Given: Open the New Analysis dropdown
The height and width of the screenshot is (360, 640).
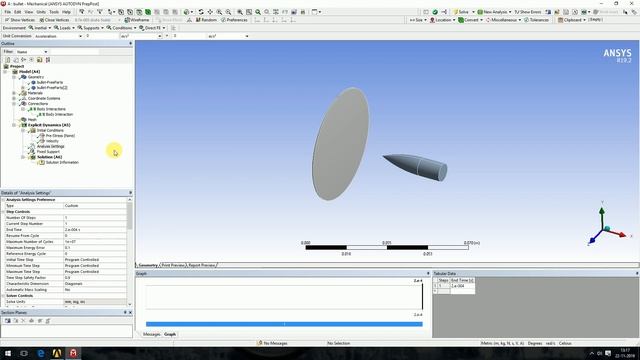Looking at the screenshot, I should pyautogui.click(x=494, y=12).
